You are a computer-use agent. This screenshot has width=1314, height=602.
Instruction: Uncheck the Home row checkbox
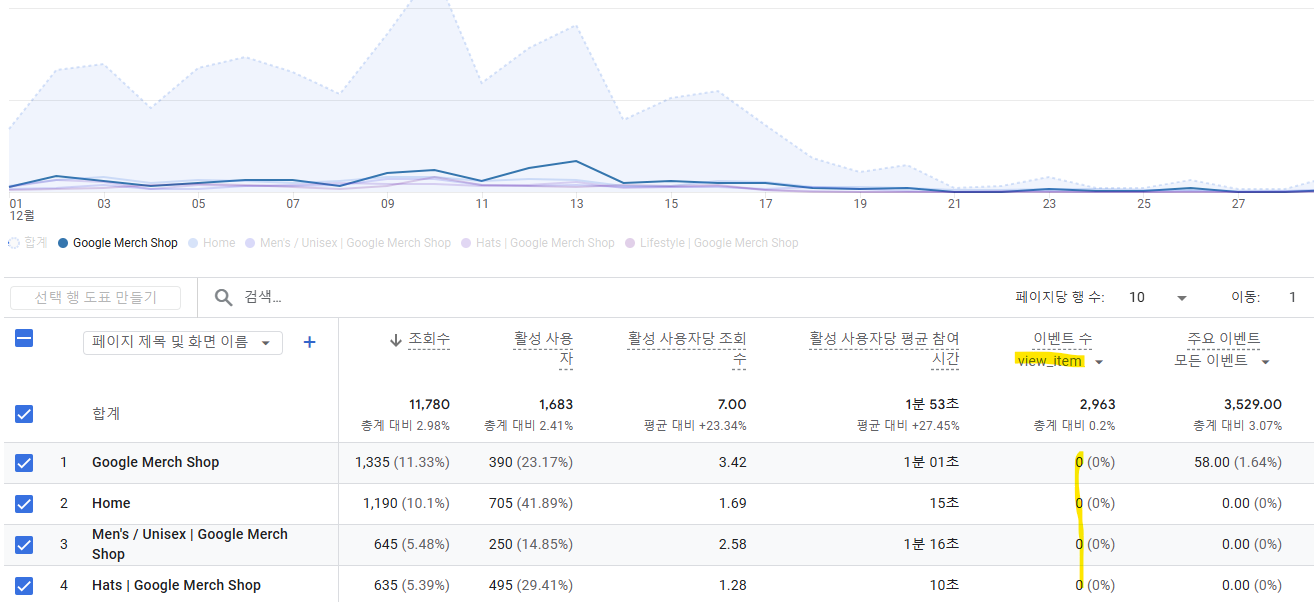pos(24,504)
